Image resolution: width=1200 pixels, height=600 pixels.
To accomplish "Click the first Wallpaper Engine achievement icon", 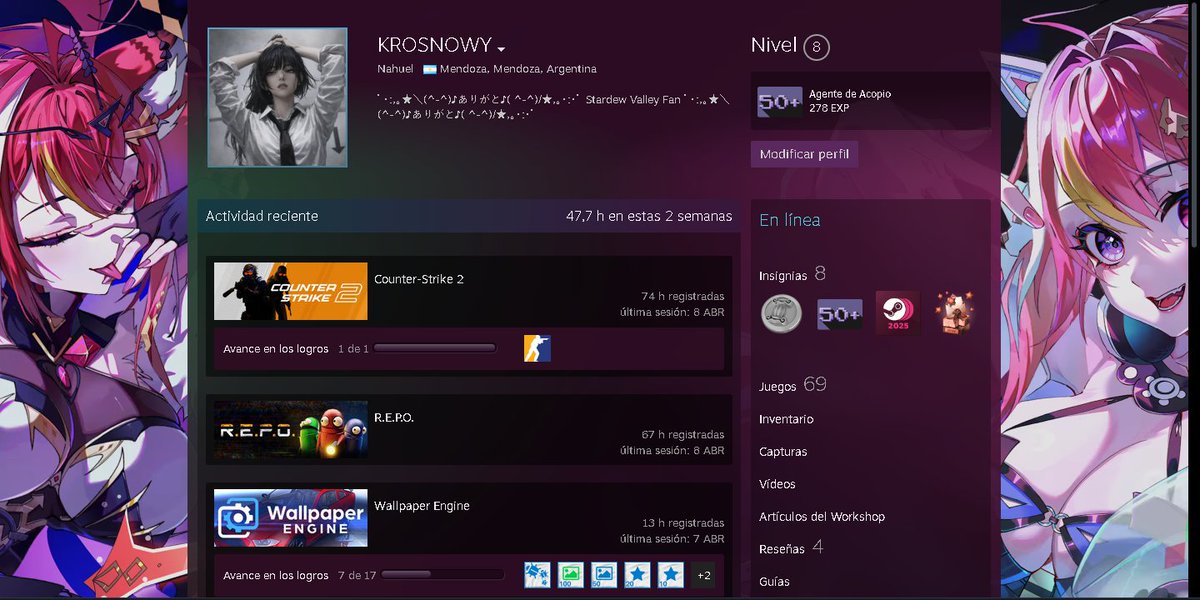I will (x=537, y=575).
